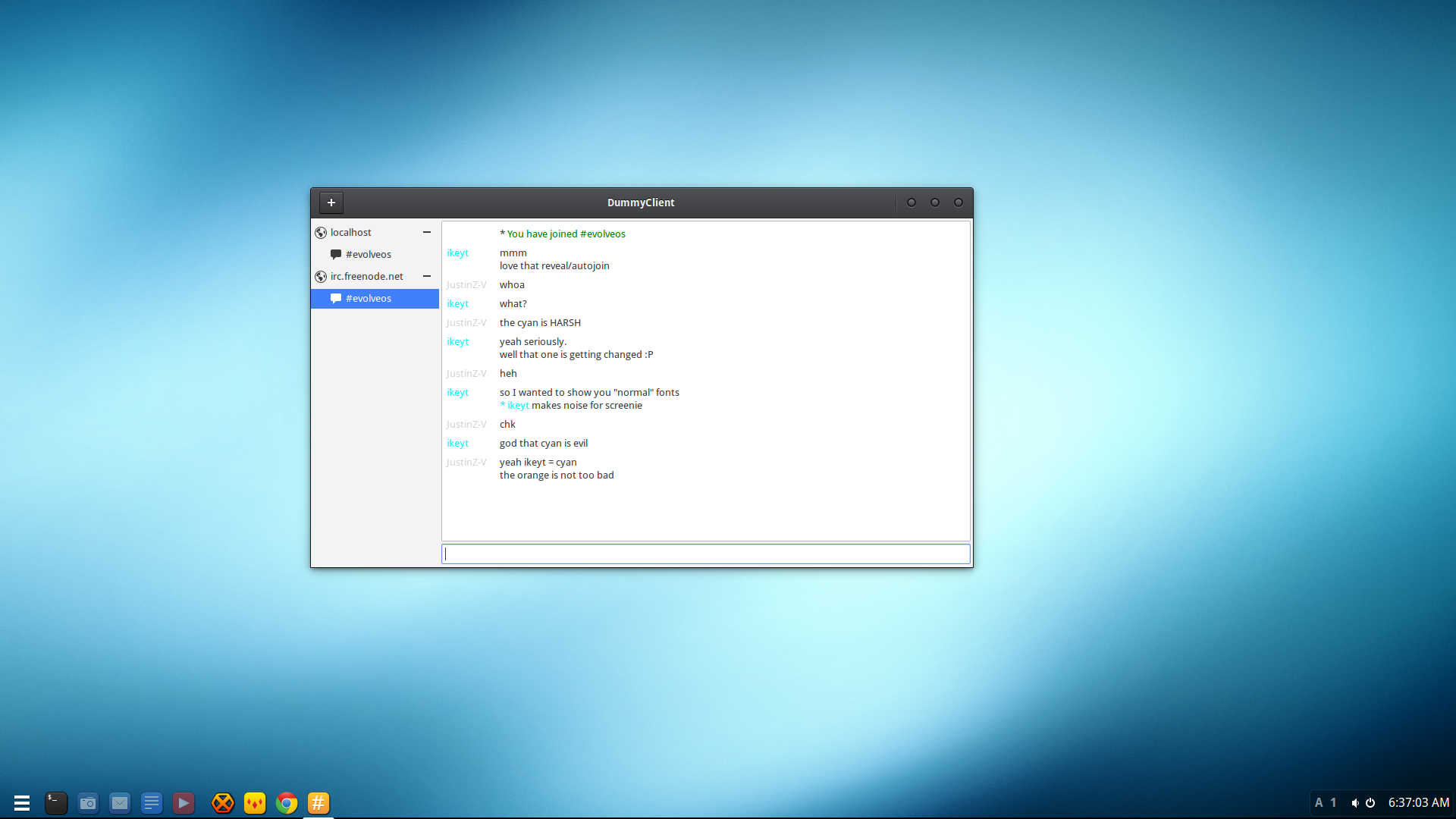Open the text editor icon in the panel
Image resolution: width=1456 pixels, height=819 pixels.
(152, 802)
